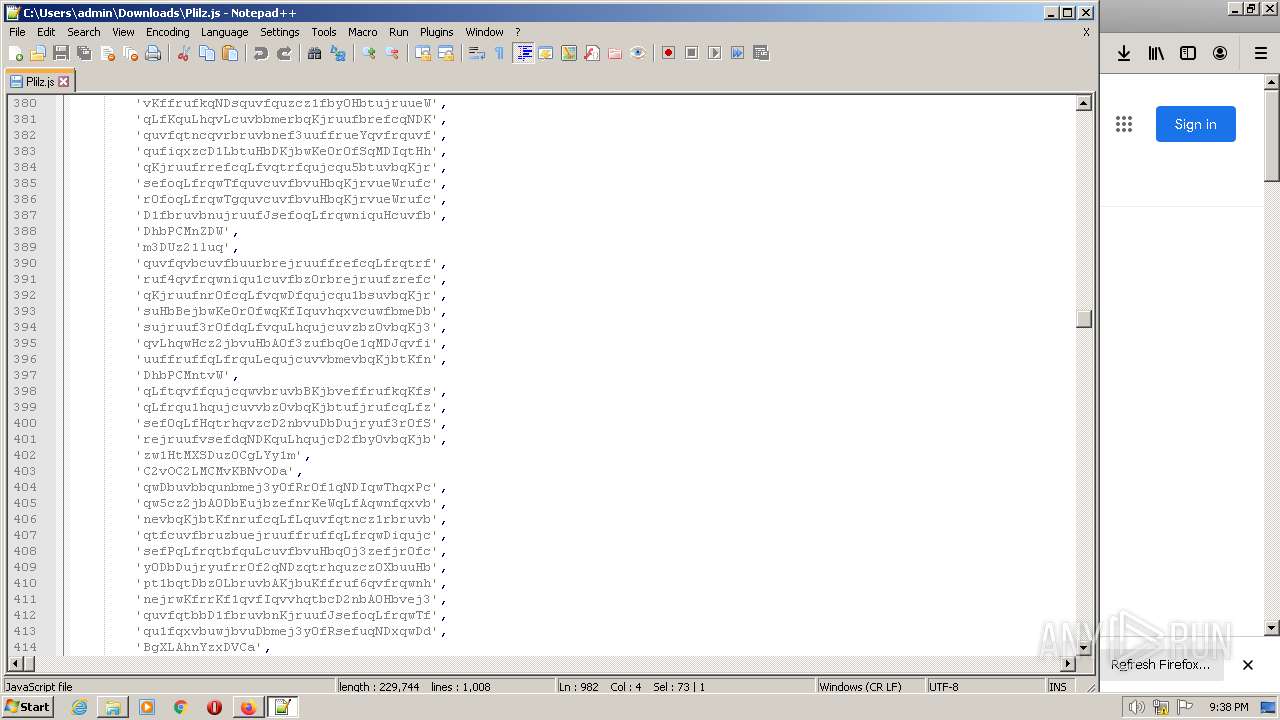Image resolution: width=1280 pixels, height=720 pixels.
Task: Zoom out using toolbar zoom-out icon
Action: pyautogui.click(x=392, y=53)
